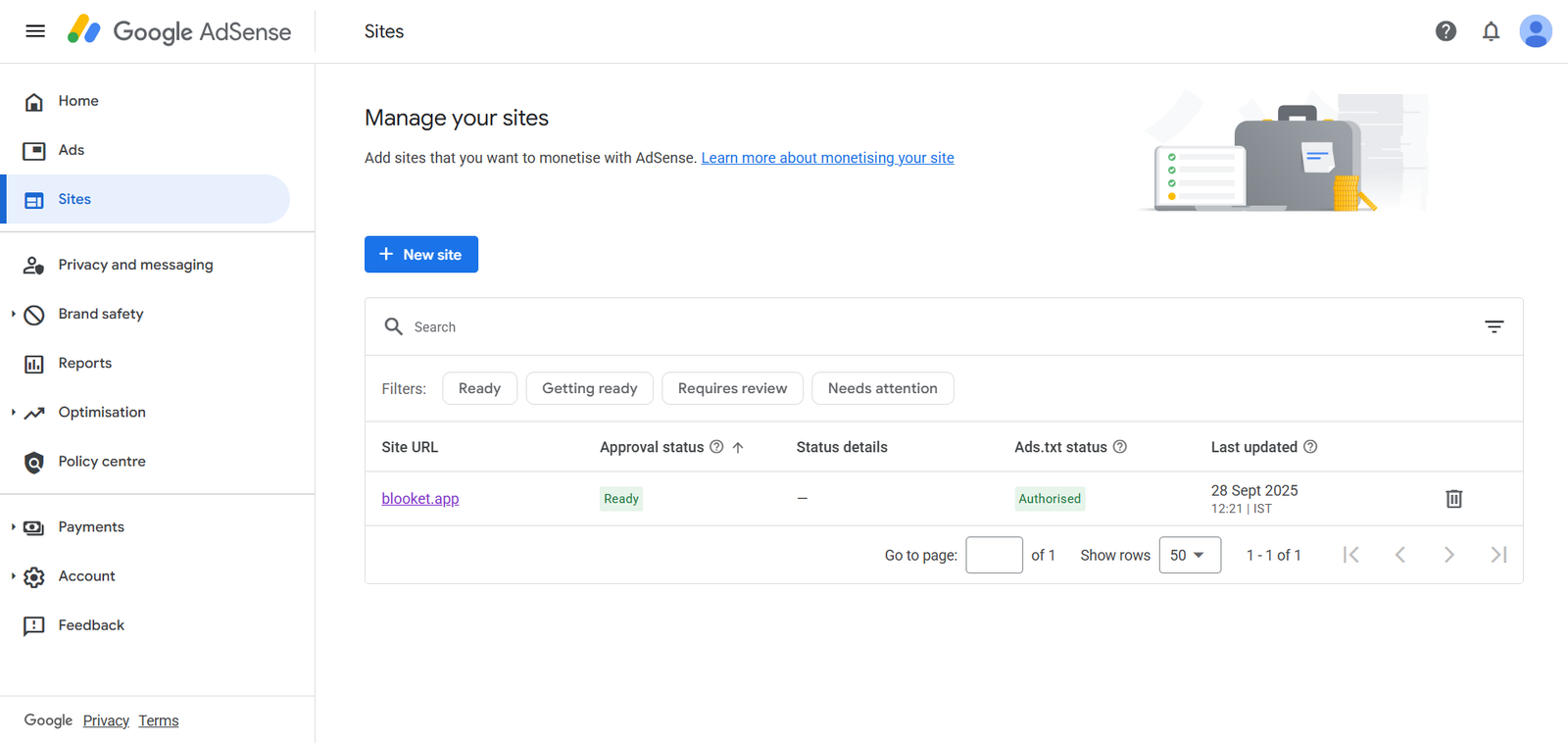Click the Ads.txt status help icon
Image resolution: width=1568 pixels, height=743 pixels.
click(1120, 447)
